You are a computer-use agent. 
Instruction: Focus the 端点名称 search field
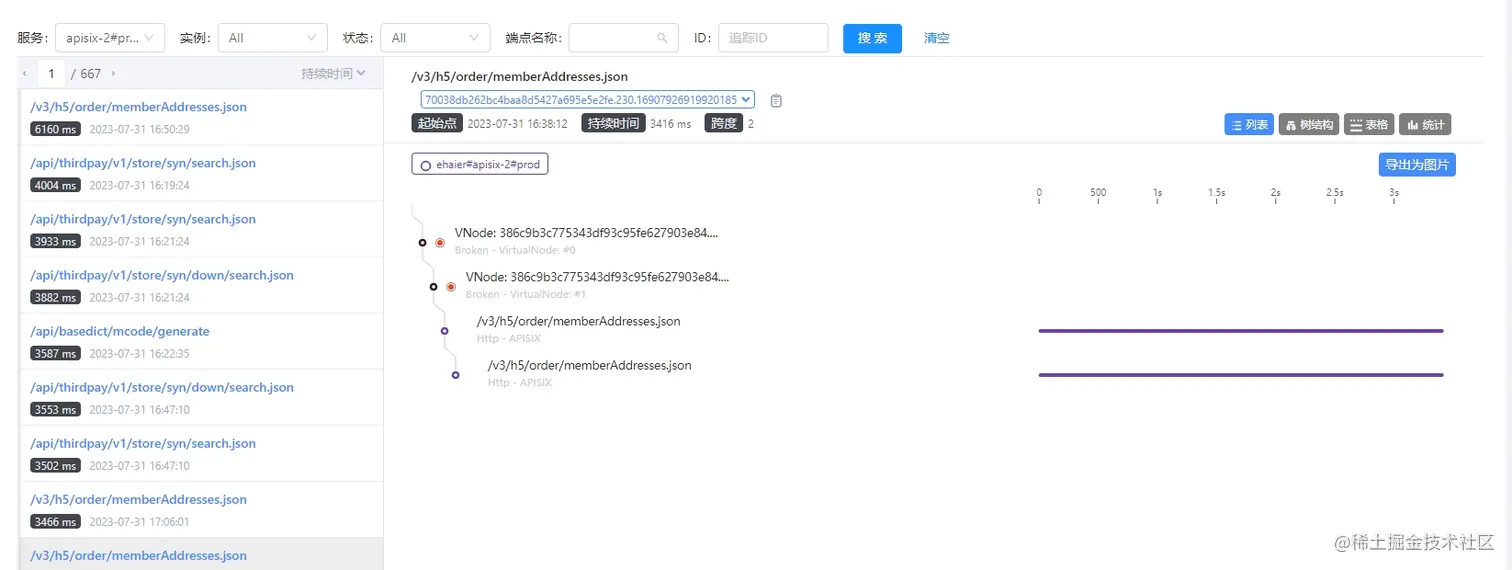point(623,38)
